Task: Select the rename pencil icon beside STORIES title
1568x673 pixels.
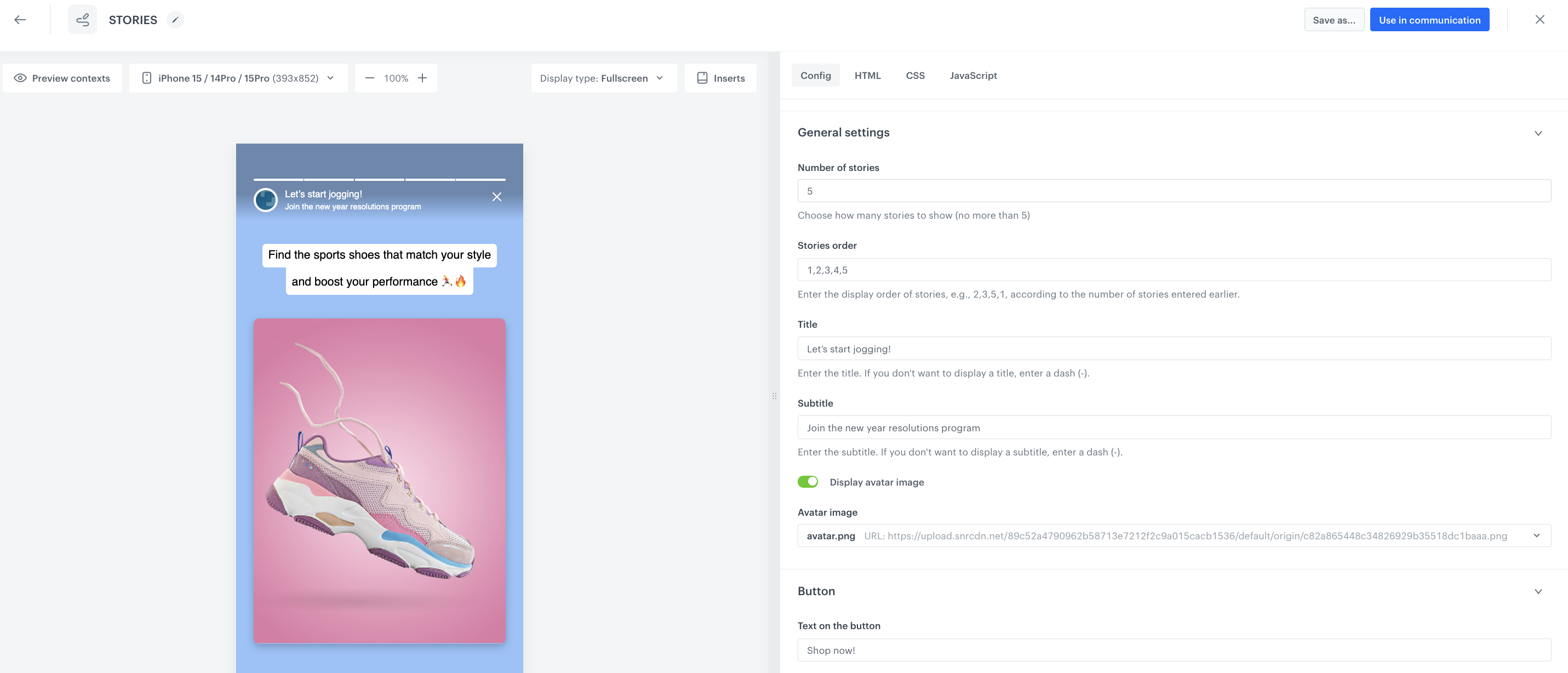Action: pos(175,20)
